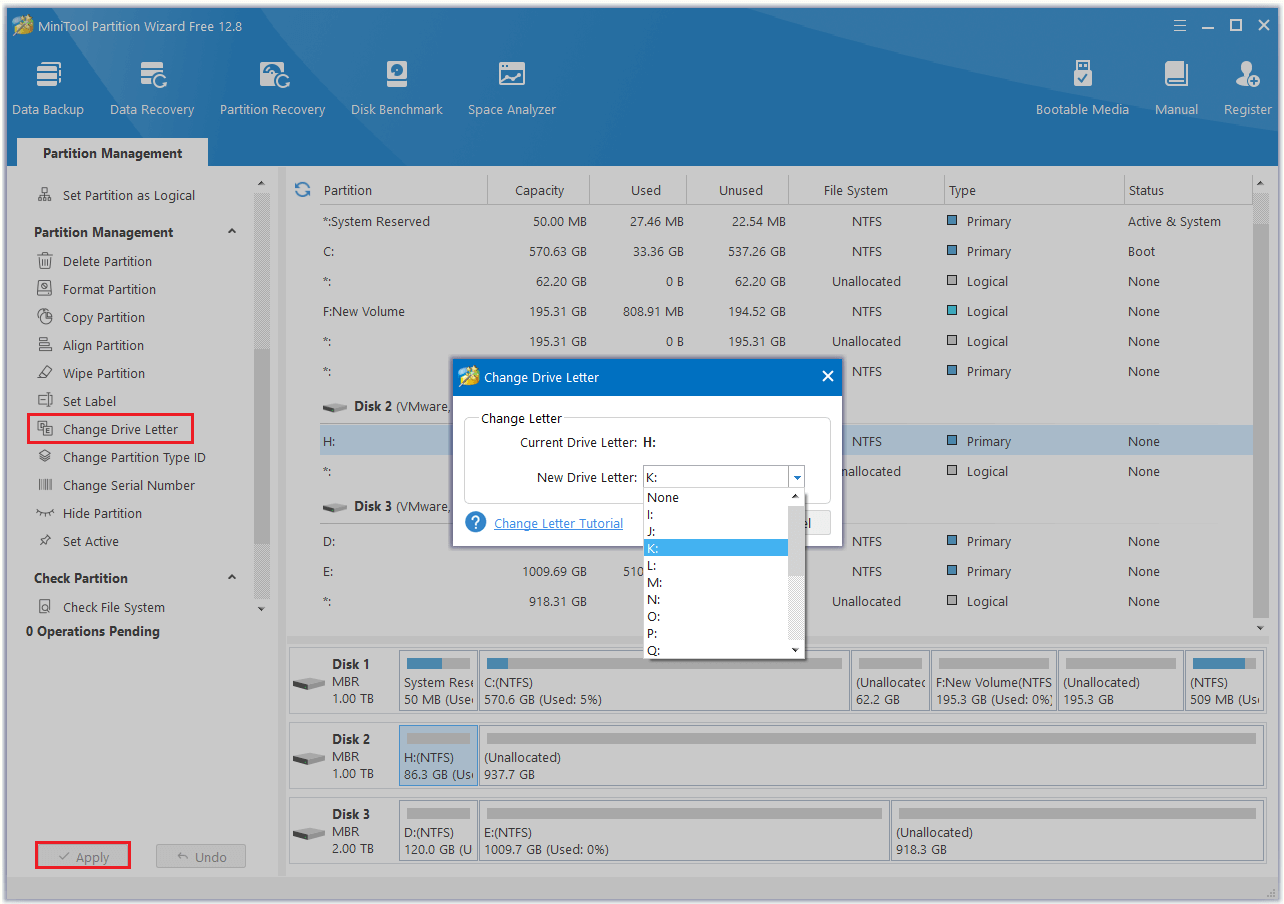
Task: Open Disk Benchmark tool
Action: point(396,89)
